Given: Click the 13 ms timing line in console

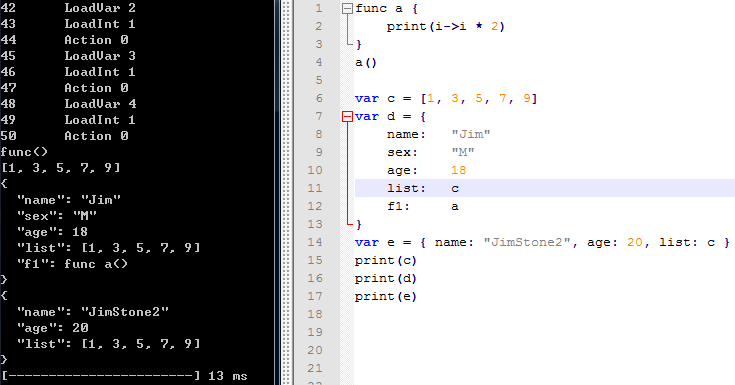Looking at the screenshot, I should click(x=124, y=376).
